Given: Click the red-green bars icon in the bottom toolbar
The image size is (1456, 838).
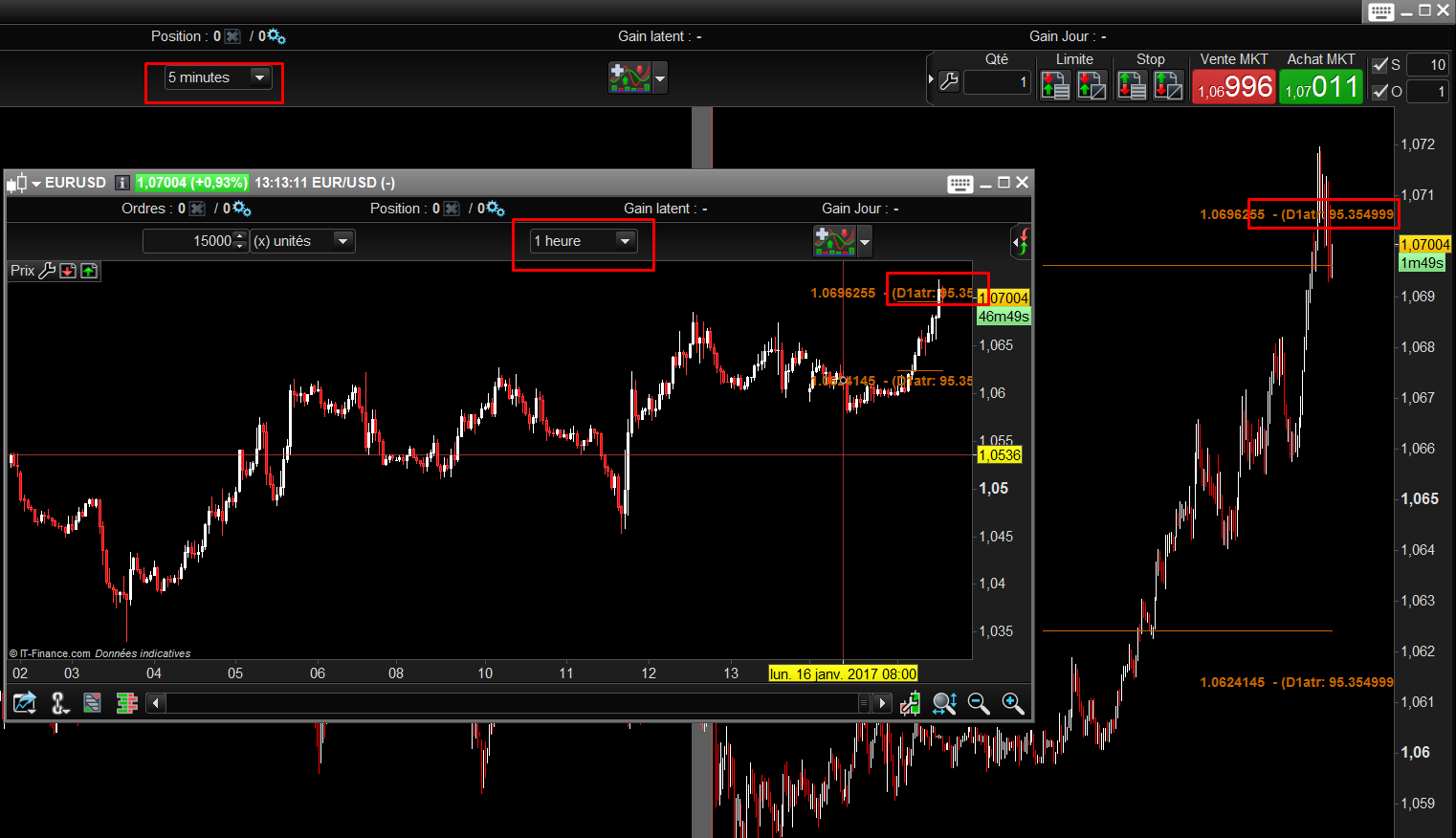Looking at the screenshot, I should coord(127,703).
